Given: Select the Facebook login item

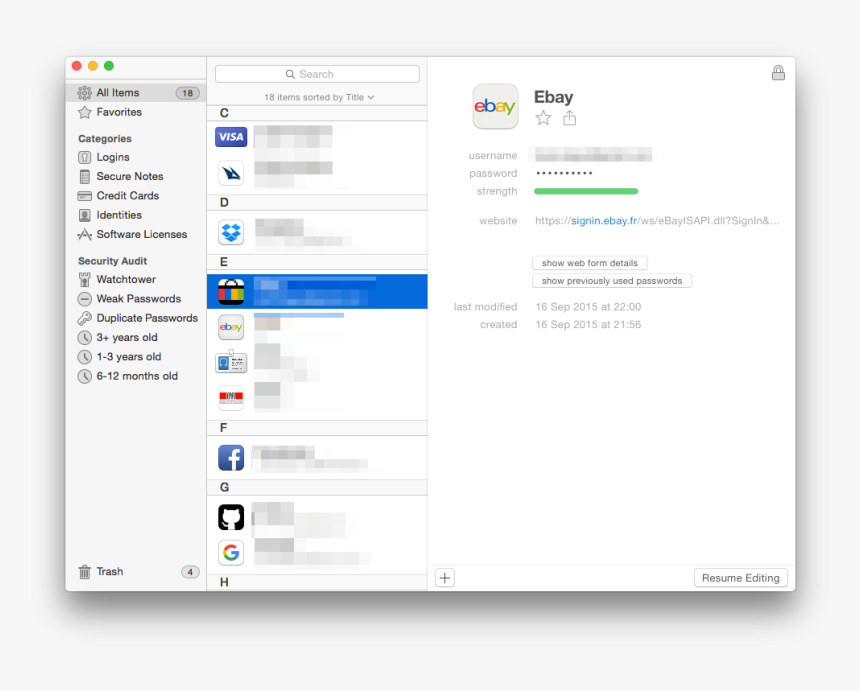Looking at the screenshot, I should pos(231,458).
